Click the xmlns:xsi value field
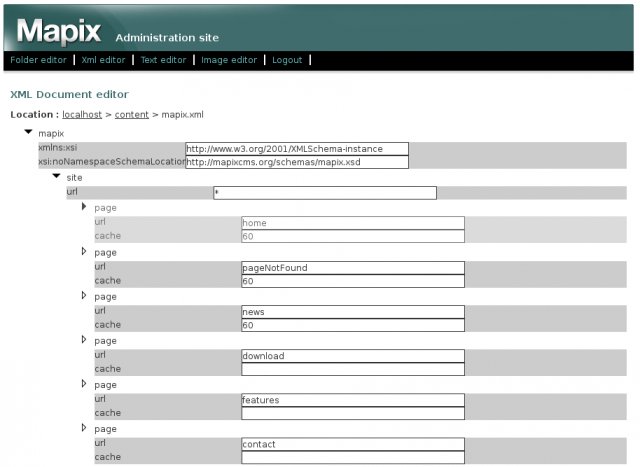This screenshot has height=467, width=640. point(297,149)
